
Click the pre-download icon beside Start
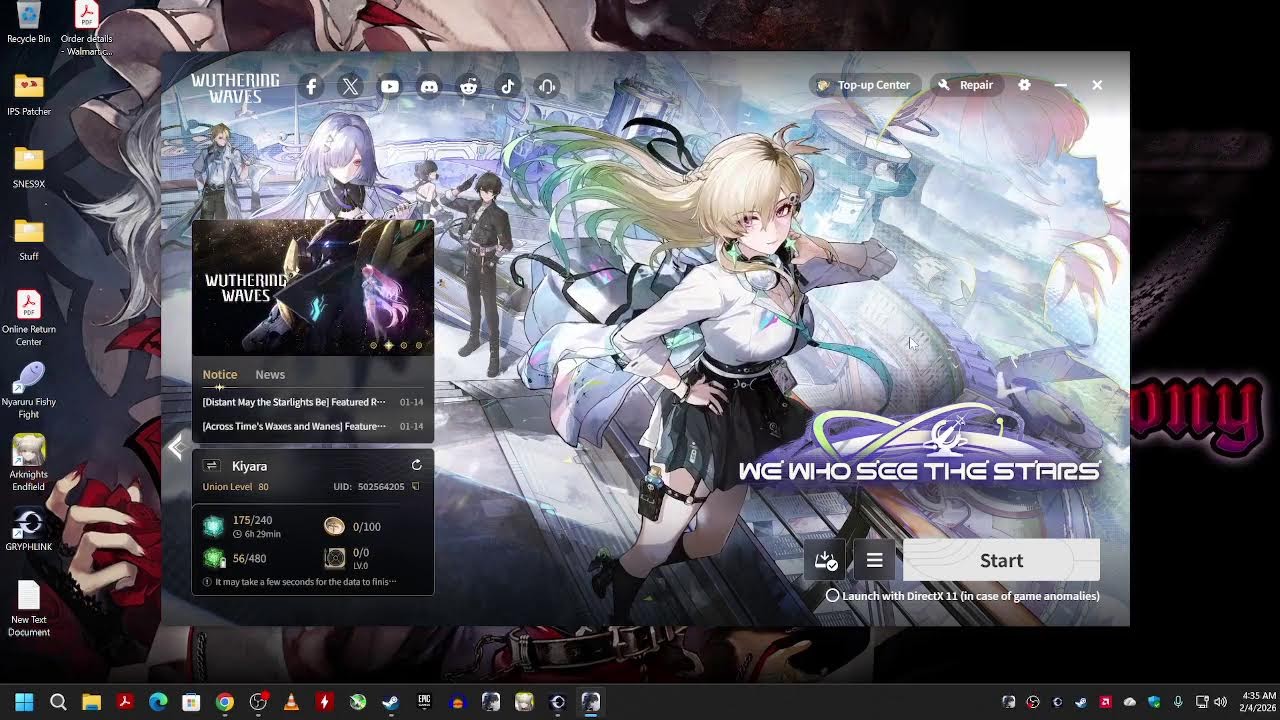[x=825, y=560]
